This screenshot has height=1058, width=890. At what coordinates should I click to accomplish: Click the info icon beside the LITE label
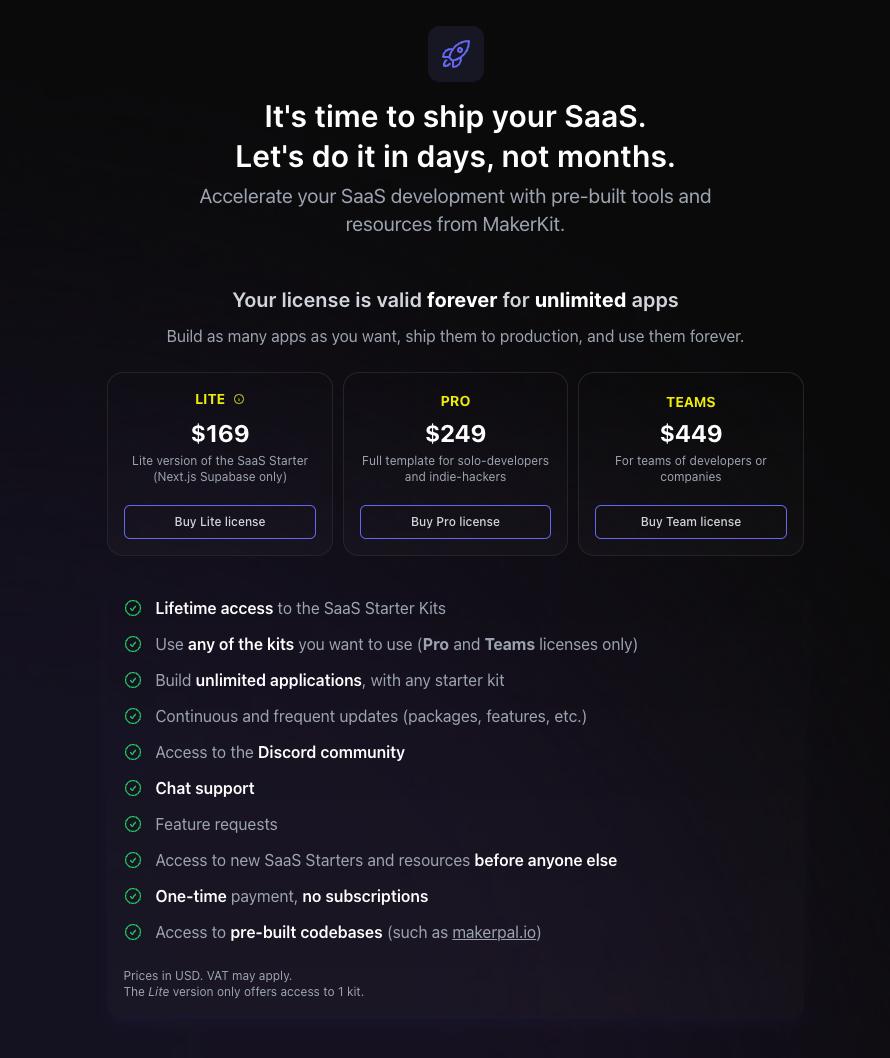click(239, 399)
